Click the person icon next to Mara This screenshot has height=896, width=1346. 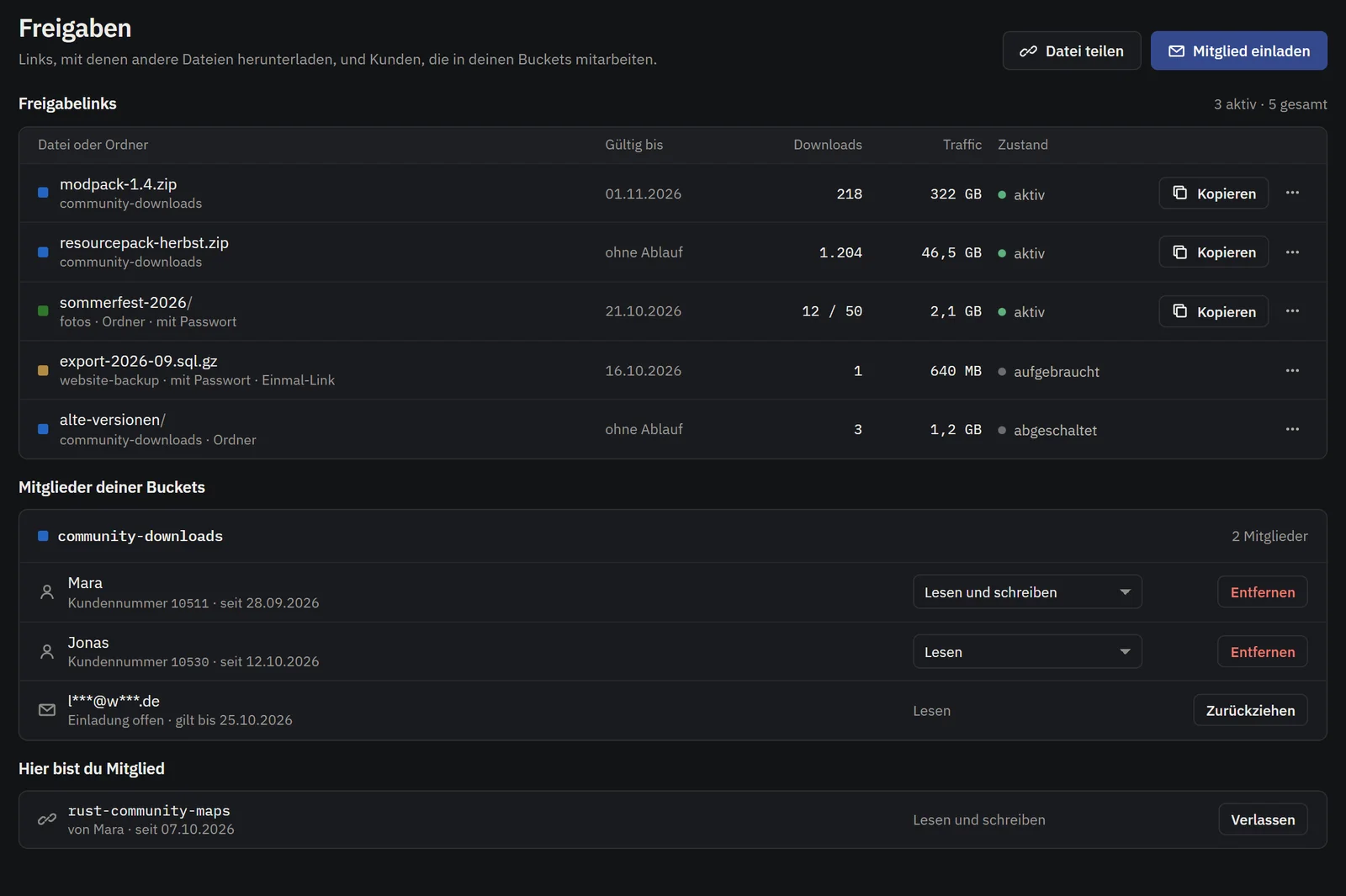(47, 592)
